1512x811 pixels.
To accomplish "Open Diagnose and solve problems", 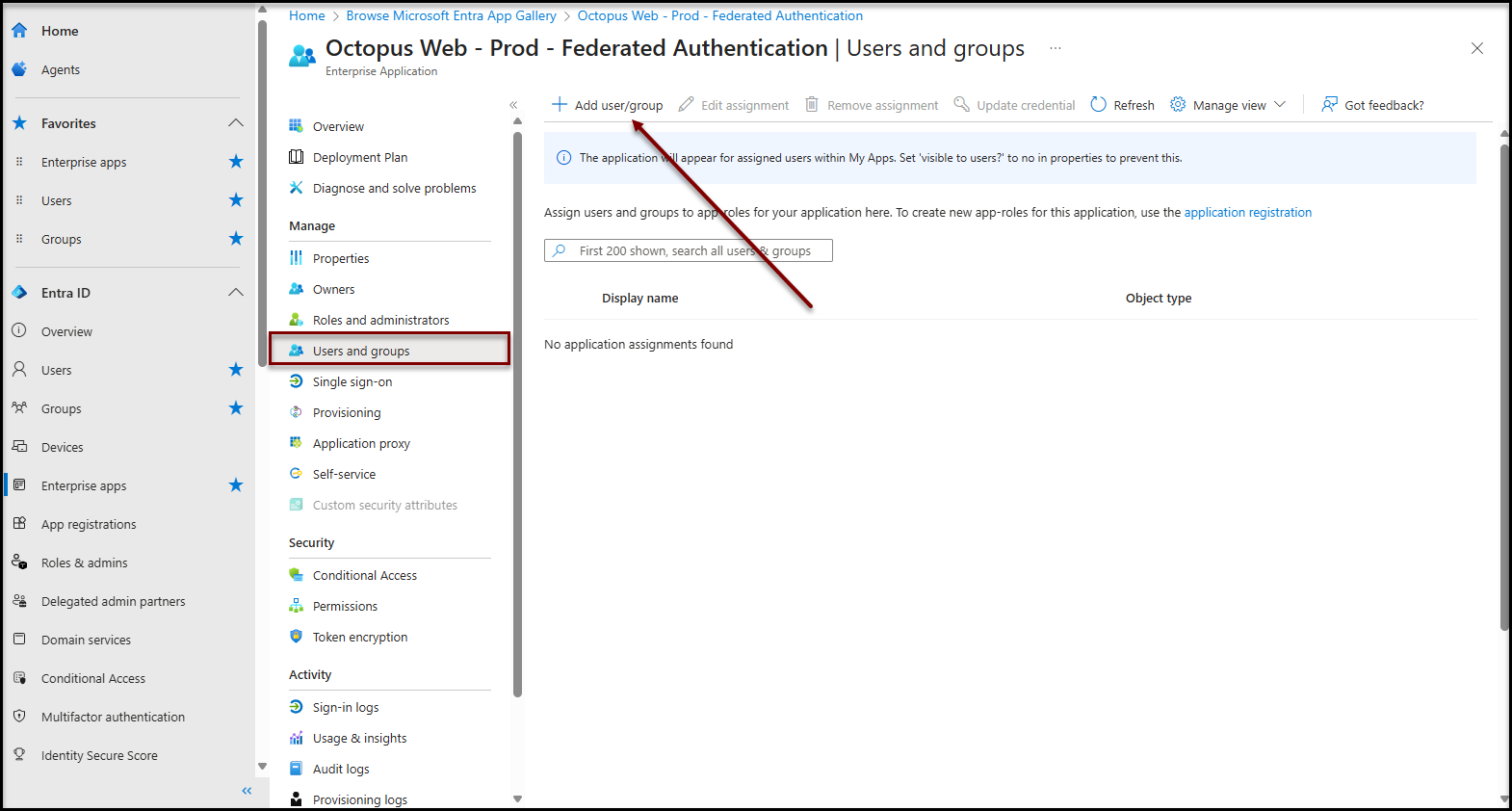I will 394,188.
